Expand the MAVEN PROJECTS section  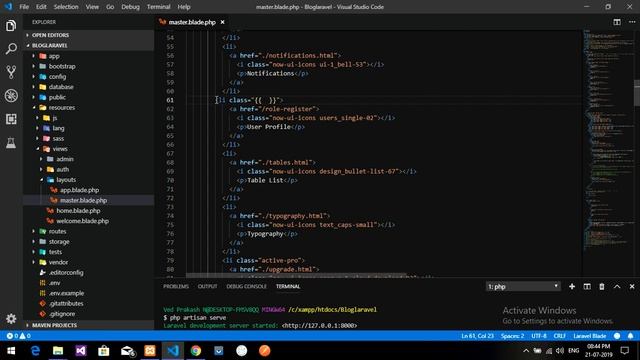pyautogui.click(x=89, y=325)
